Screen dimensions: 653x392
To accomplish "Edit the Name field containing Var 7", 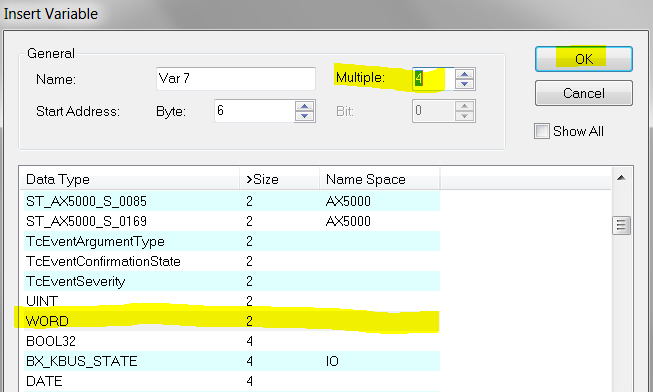I will (236, 79).
